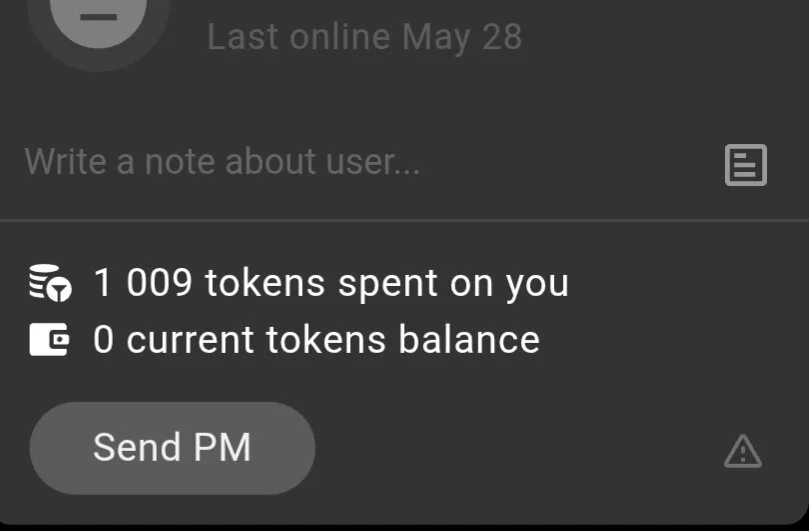Image resolution: width=809 pixels, height=531 pixels.
Task: Click the '0' current balance number
Action: (x=103, y=340)
